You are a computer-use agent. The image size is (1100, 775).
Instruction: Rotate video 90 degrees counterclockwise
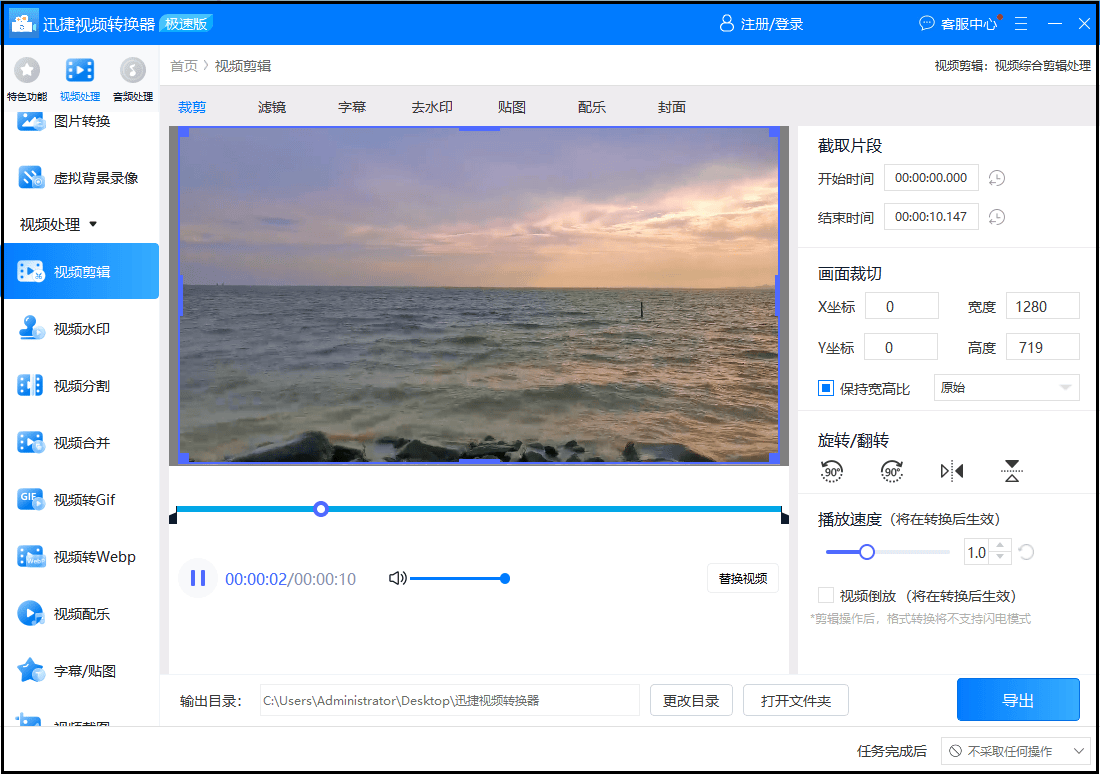tap(832, 471)
